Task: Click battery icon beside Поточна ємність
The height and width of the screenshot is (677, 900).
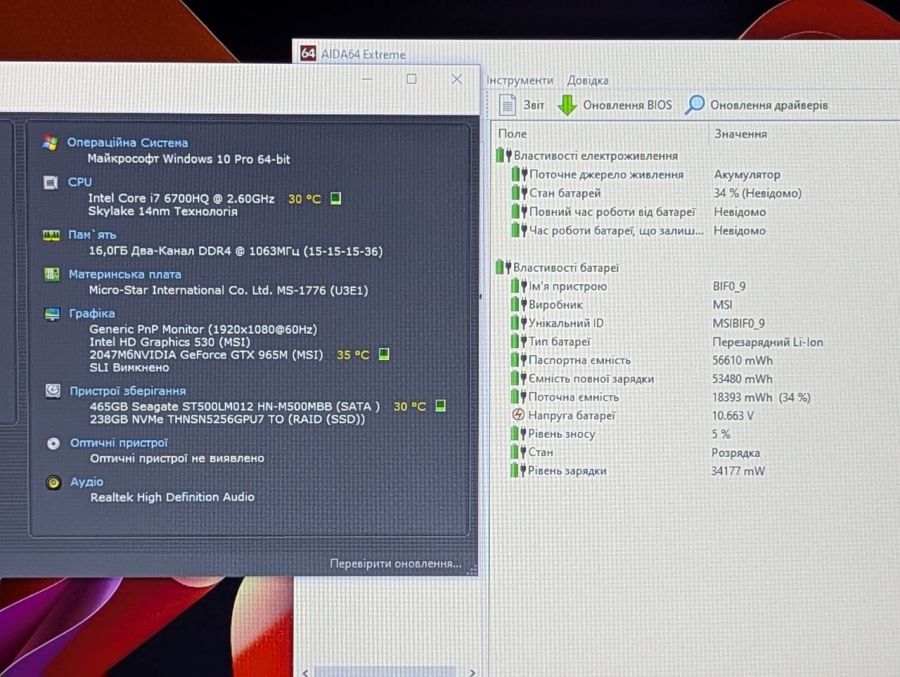Action: (518, 397)
